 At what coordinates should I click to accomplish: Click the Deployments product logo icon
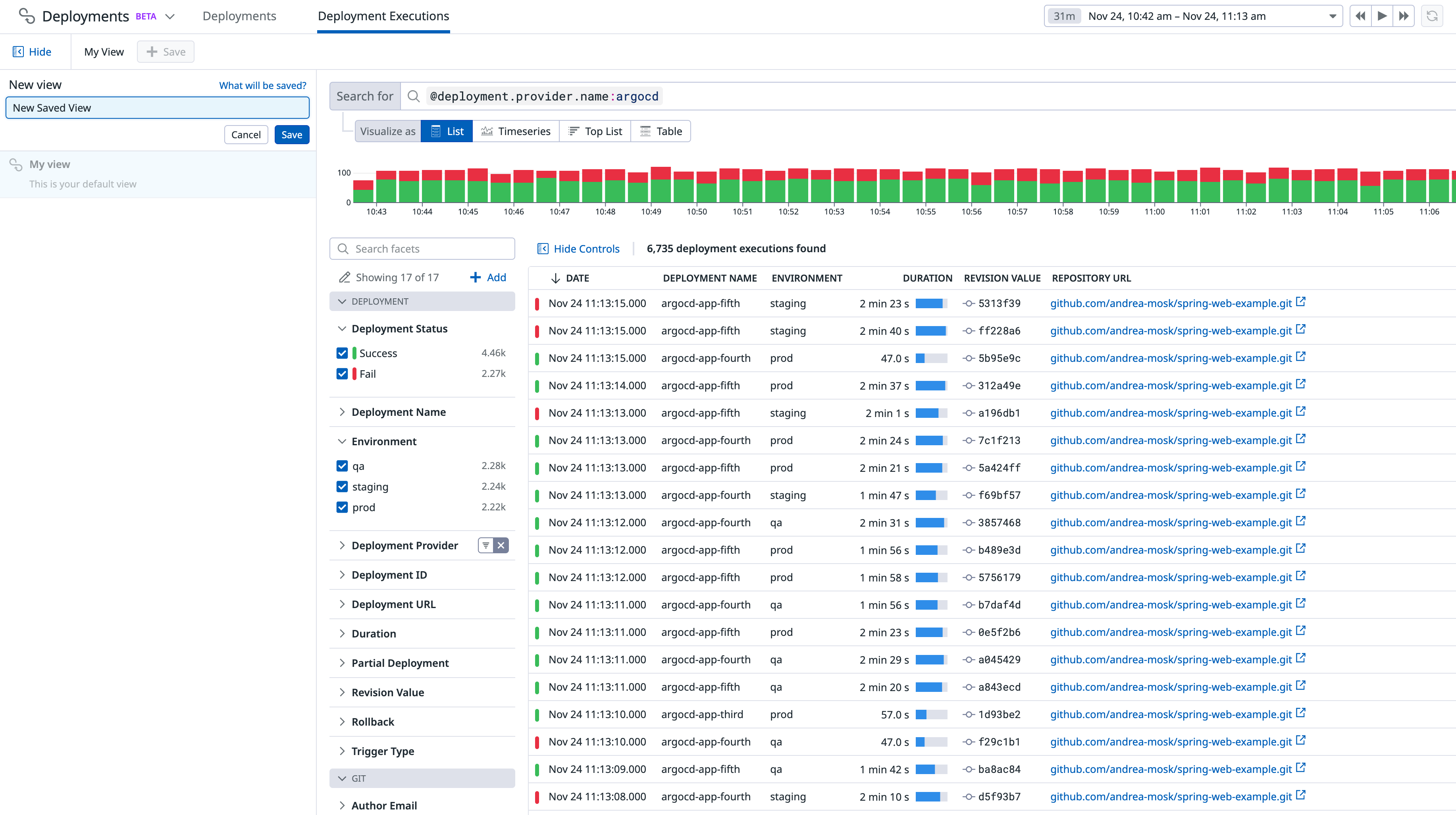coord(27,16)
